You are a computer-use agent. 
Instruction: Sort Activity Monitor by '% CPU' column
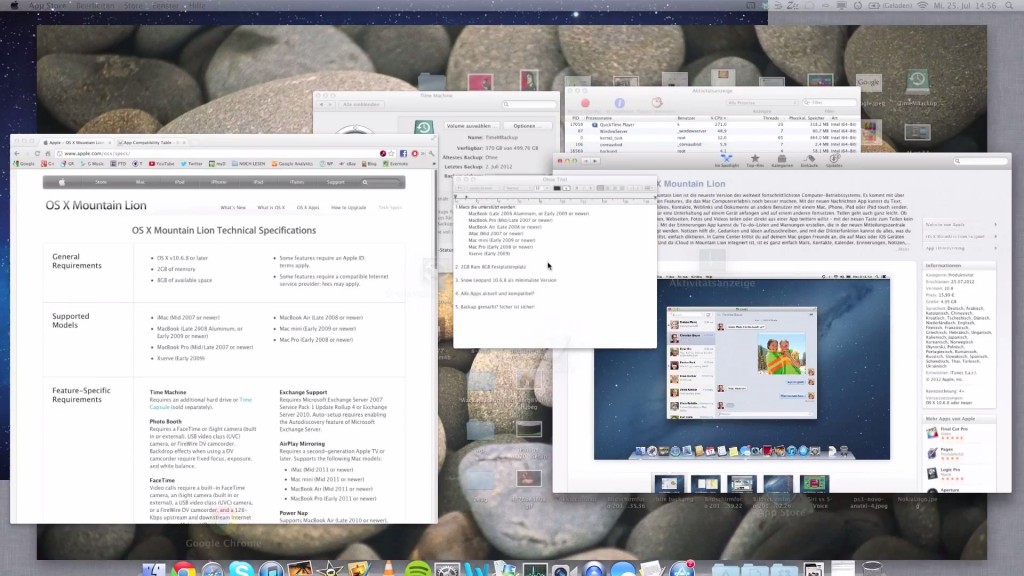click(x=718, y=118)
